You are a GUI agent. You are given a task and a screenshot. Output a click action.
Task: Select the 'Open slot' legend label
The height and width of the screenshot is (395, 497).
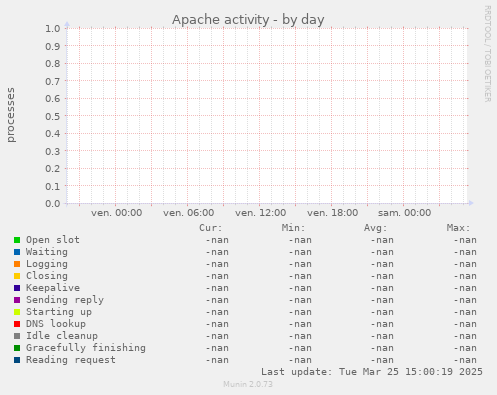pos(53,240)
